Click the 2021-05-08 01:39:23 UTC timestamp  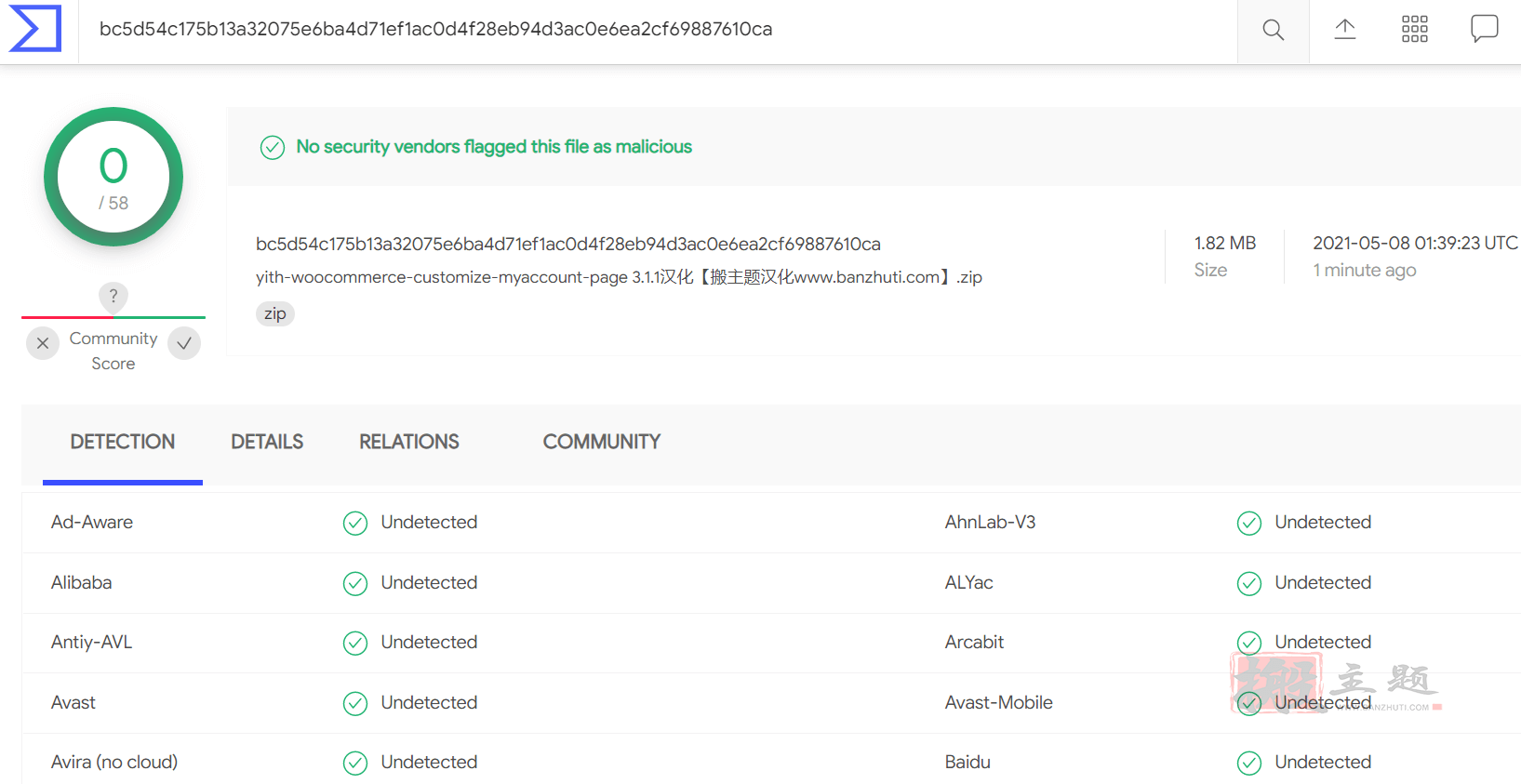click(1415, 243)
